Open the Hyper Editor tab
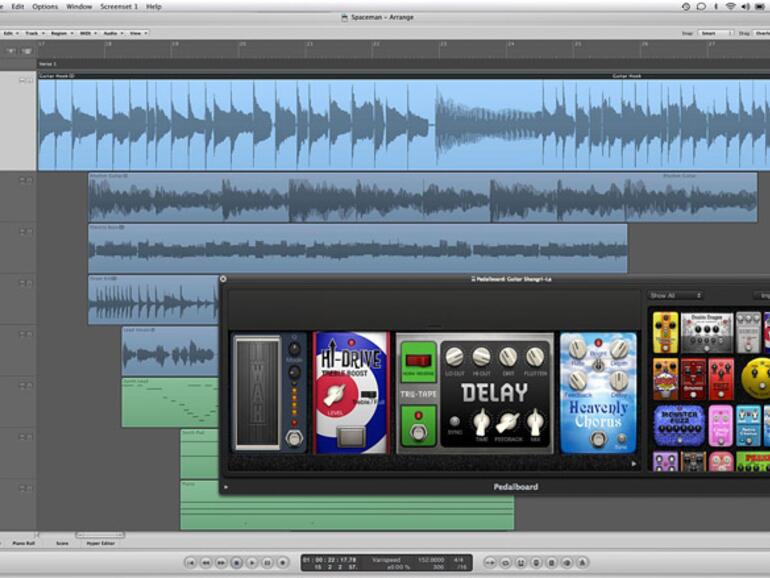This screenshot has width=770, height=578. click(x=100, y=543)
